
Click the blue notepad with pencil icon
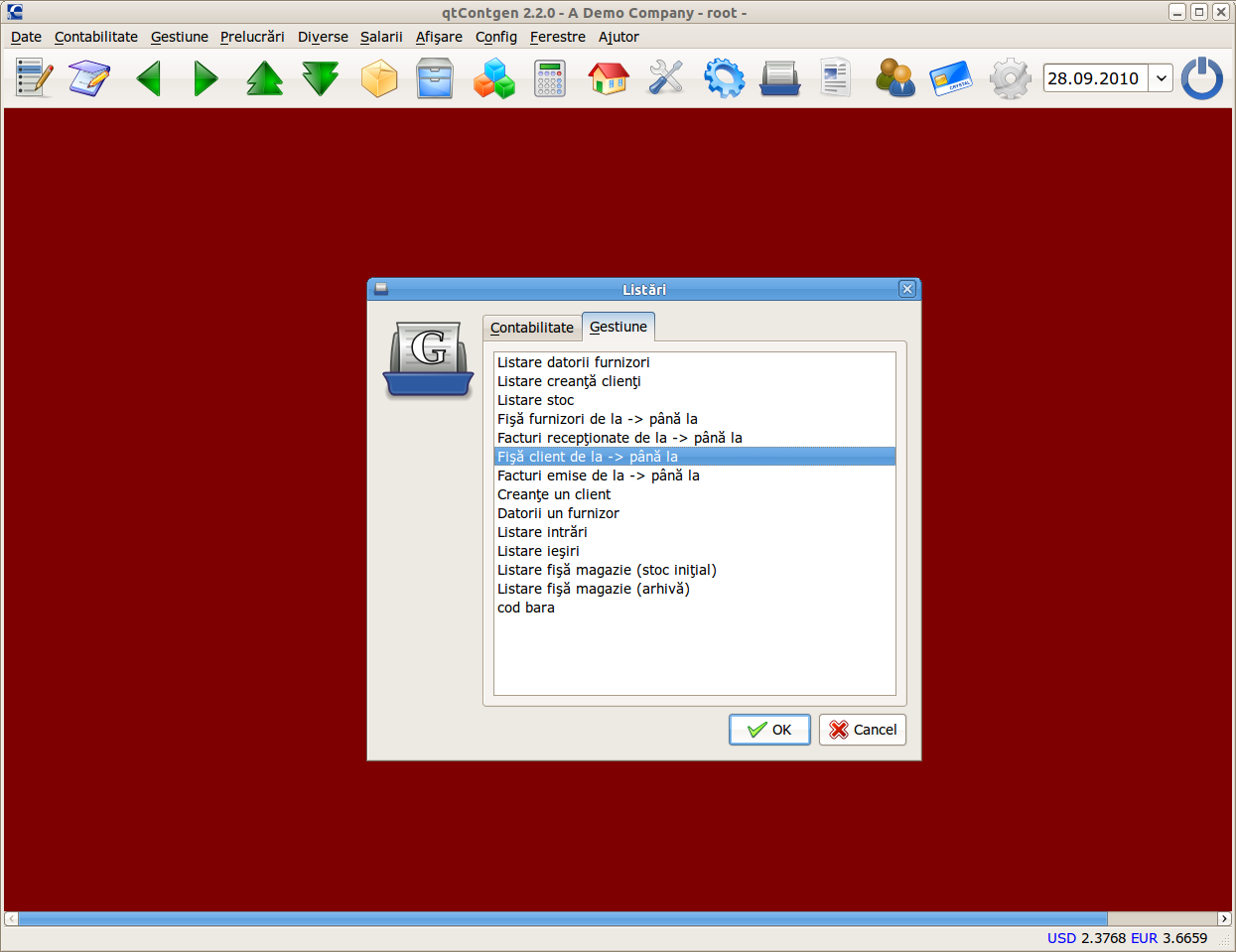pos(89,77)
